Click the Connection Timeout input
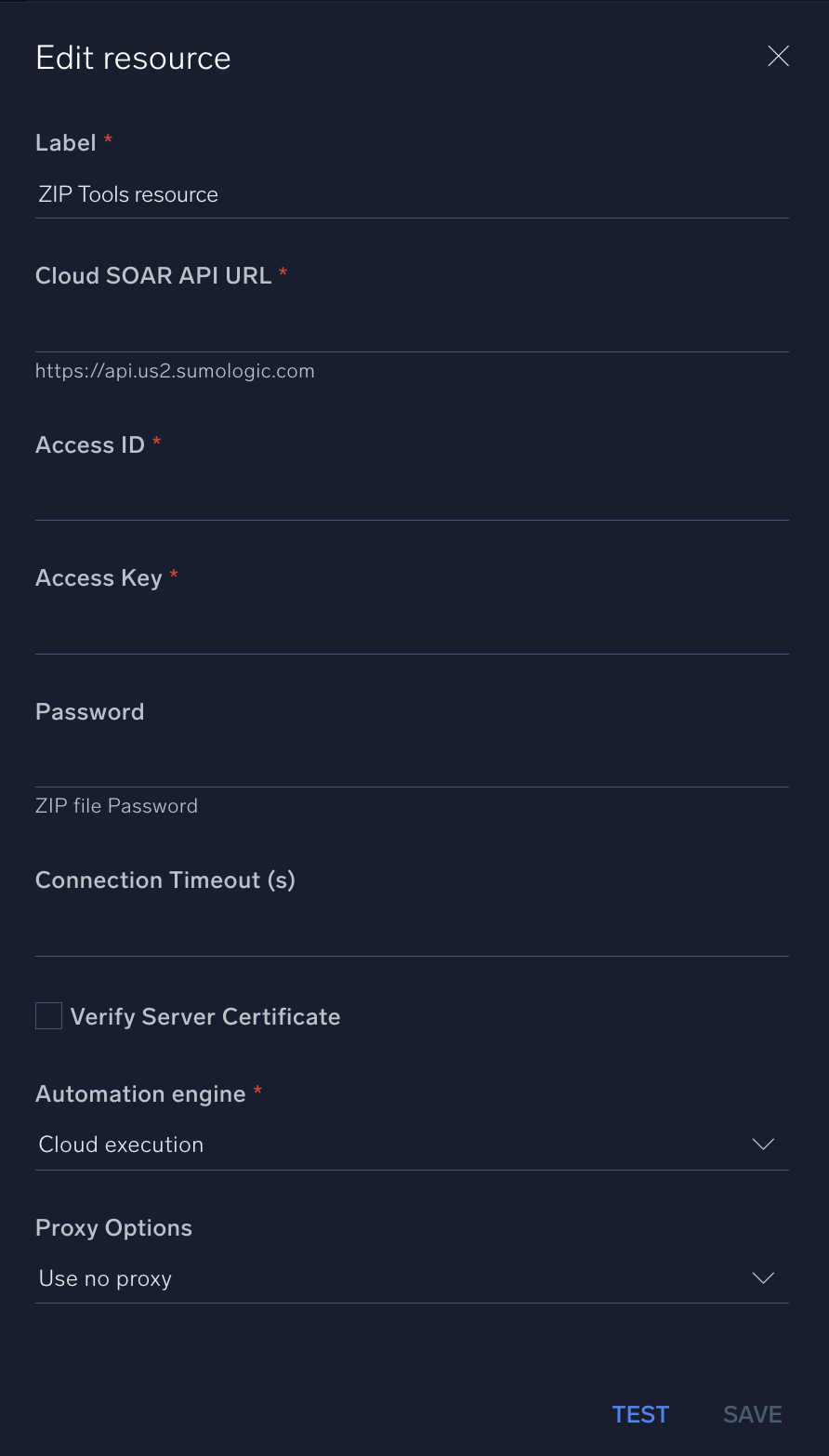 (x=412, y=933)
